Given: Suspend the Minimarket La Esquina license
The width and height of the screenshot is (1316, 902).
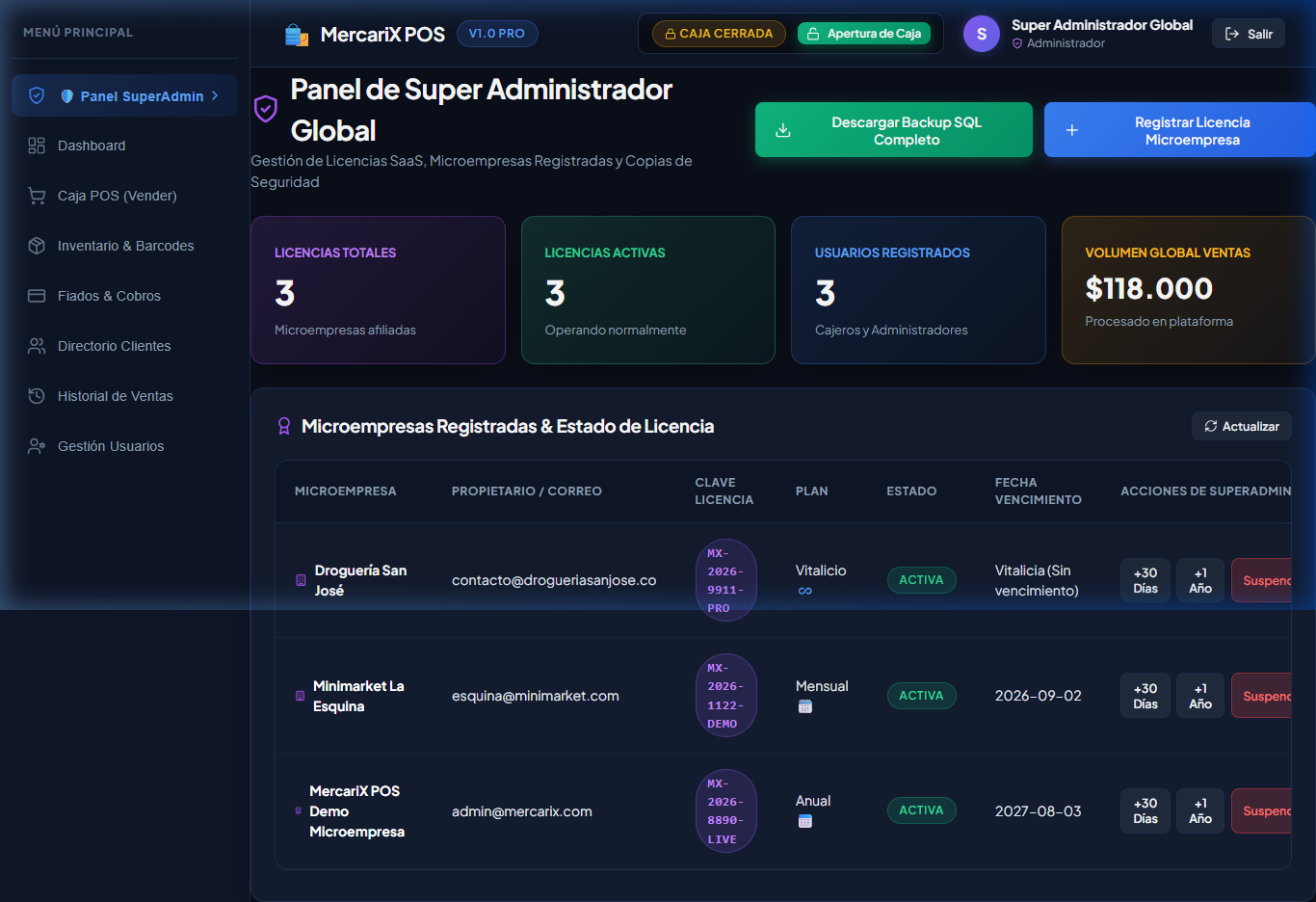Looking at the screenshot, I should click(x=1262, y=696).
